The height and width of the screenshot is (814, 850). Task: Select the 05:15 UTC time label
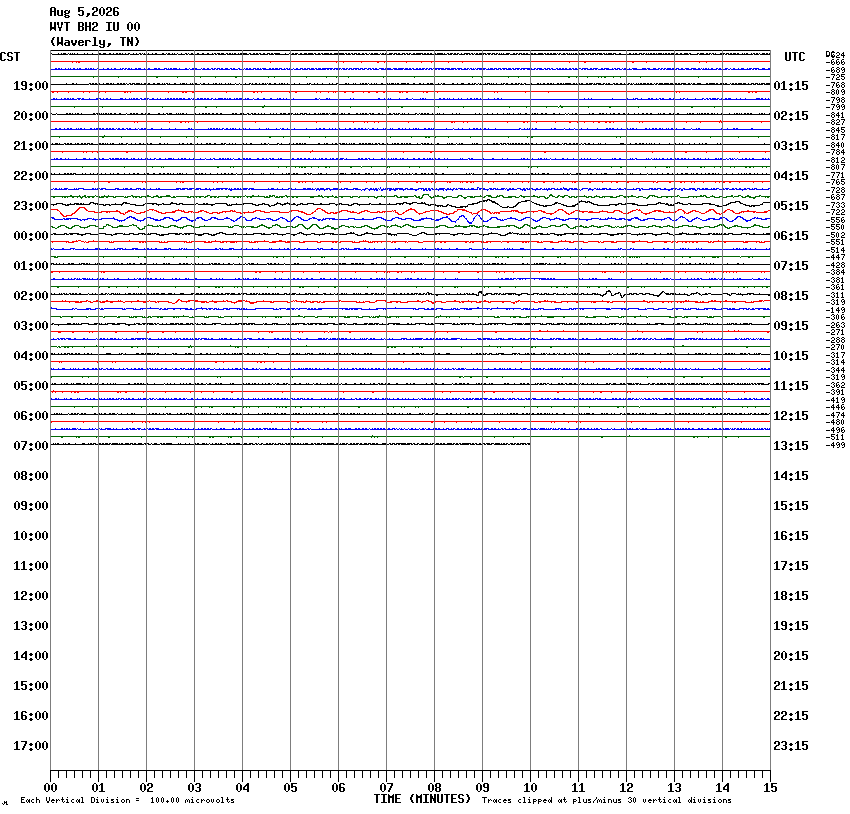[x=791, y=206]
